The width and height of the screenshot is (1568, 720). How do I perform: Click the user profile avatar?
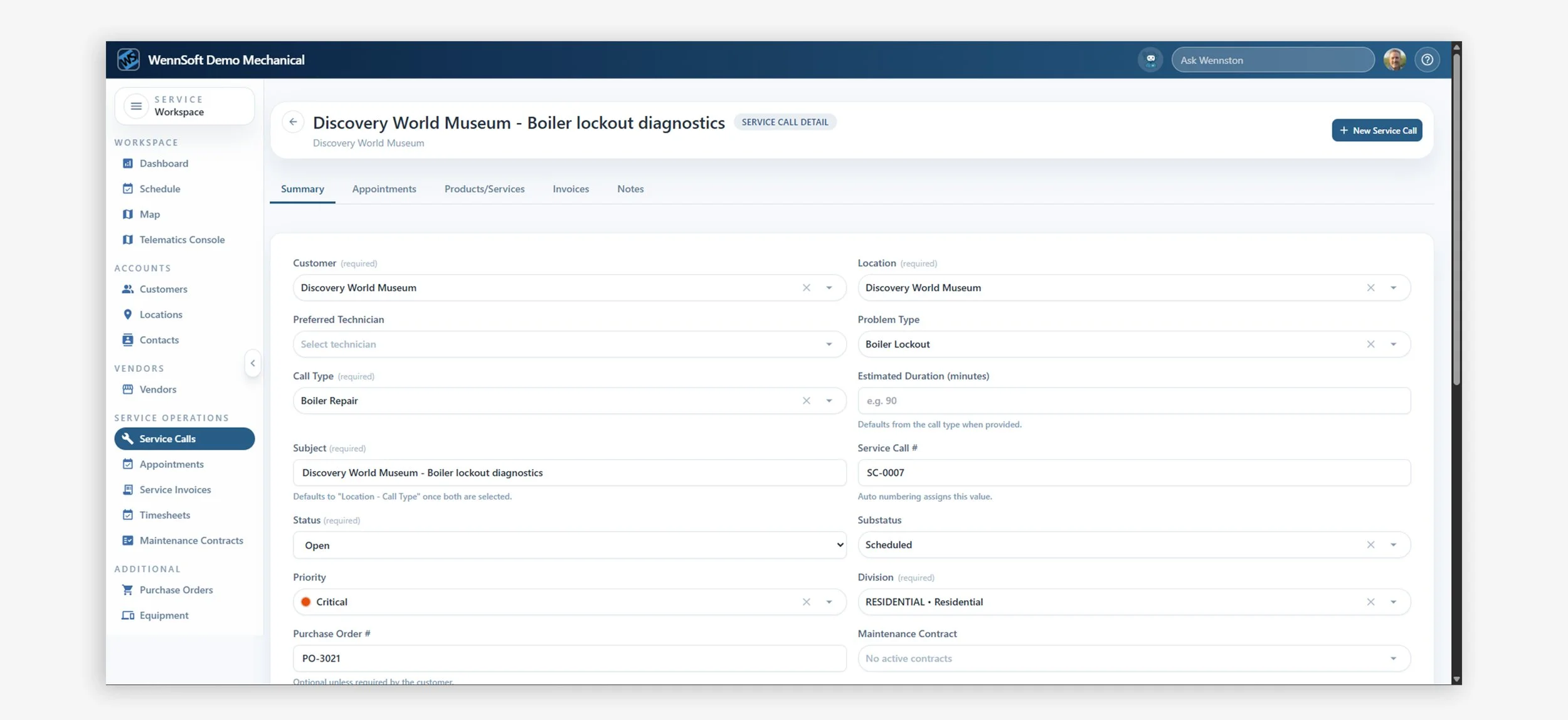(1394, 60)
